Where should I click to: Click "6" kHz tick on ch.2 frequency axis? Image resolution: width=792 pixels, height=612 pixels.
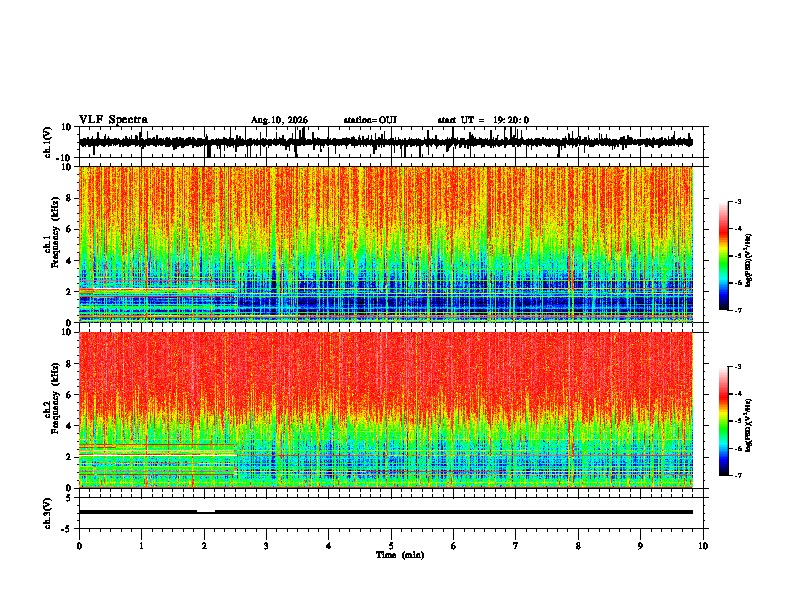(x=70, y=395)
